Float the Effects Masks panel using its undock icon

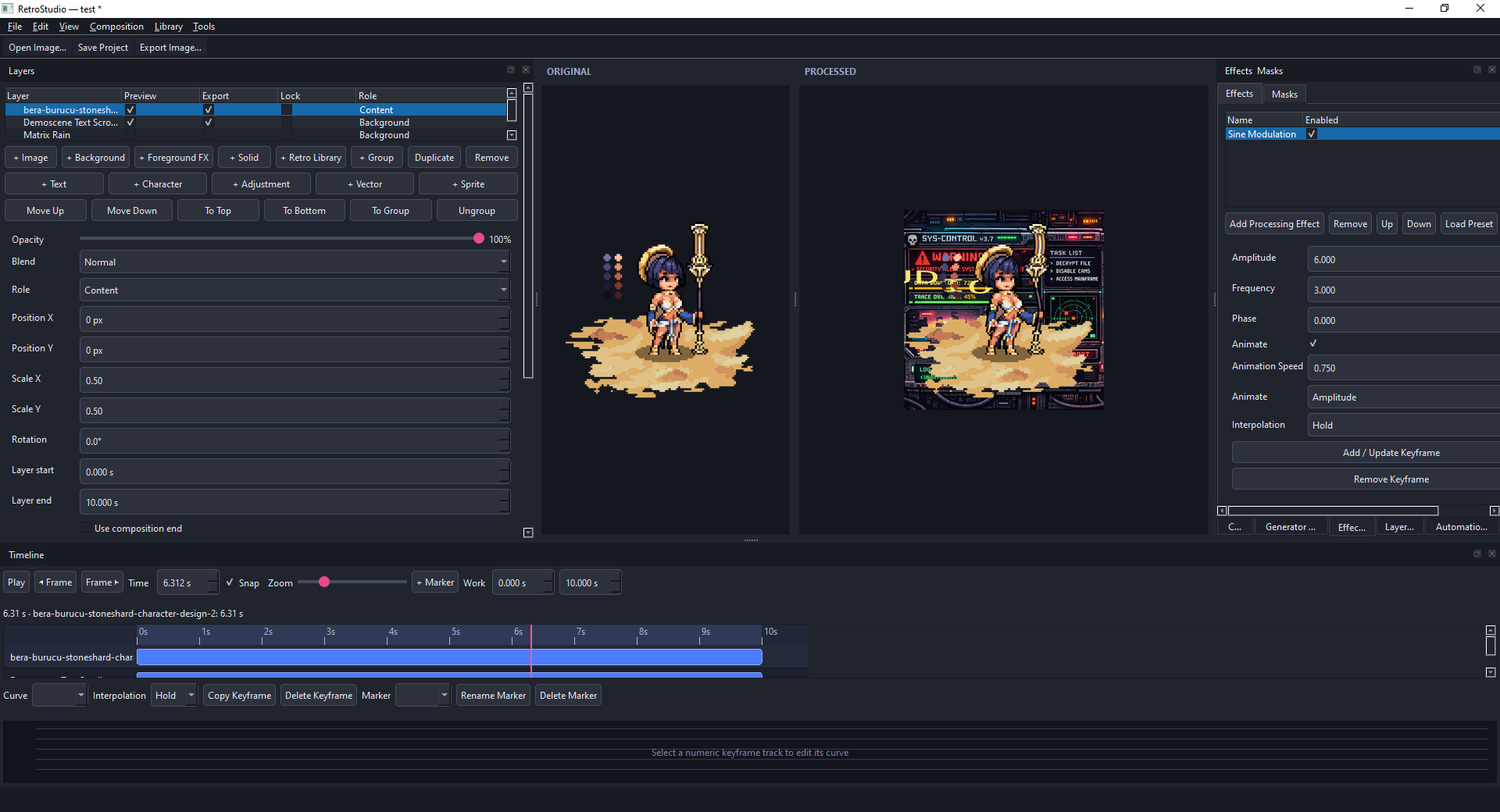point(1477,69)
